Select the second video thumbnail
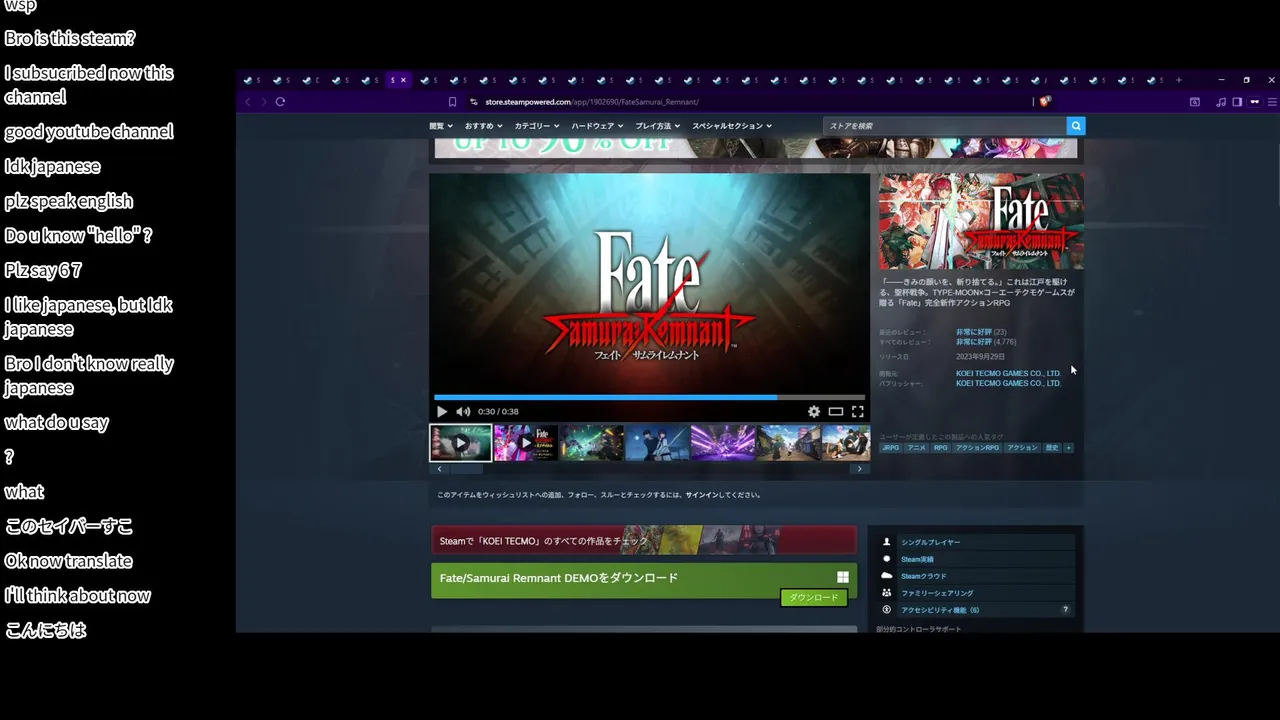This screenshot has width=1280, height=720. [x=526, y=442]
